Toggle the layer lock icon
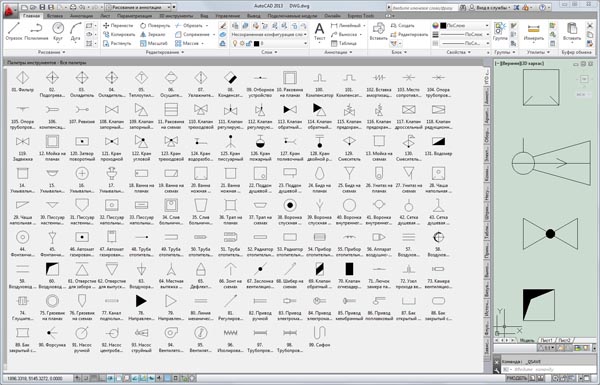 249,44
